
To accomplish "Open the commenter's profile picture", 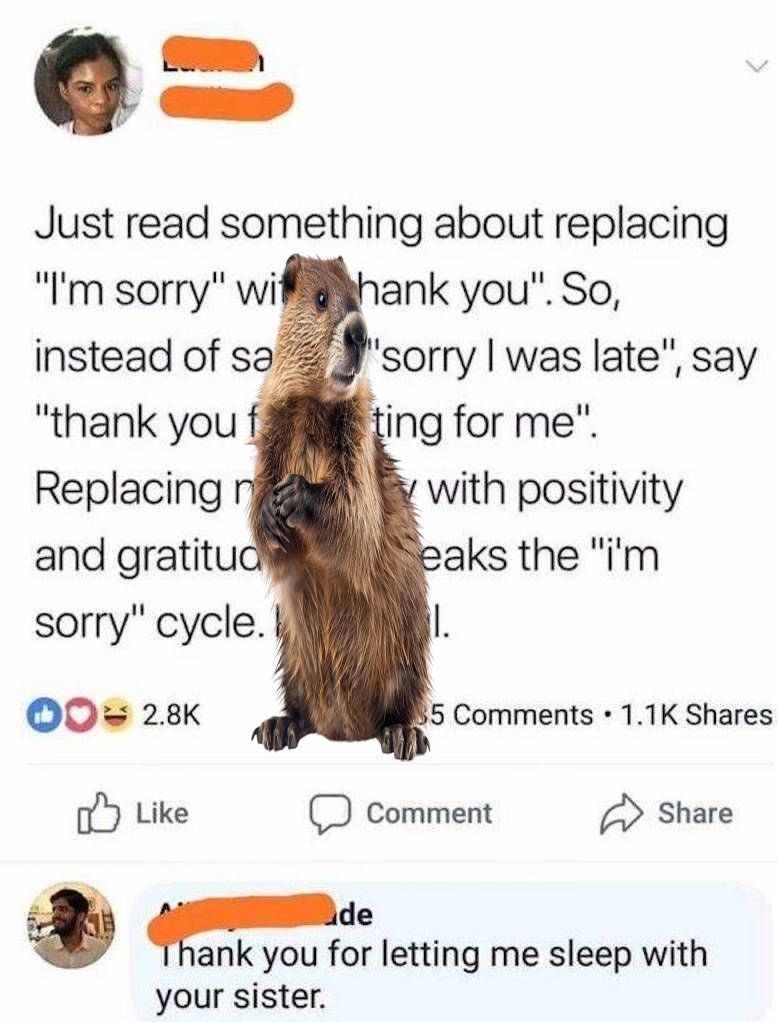I will click(71, 924).
